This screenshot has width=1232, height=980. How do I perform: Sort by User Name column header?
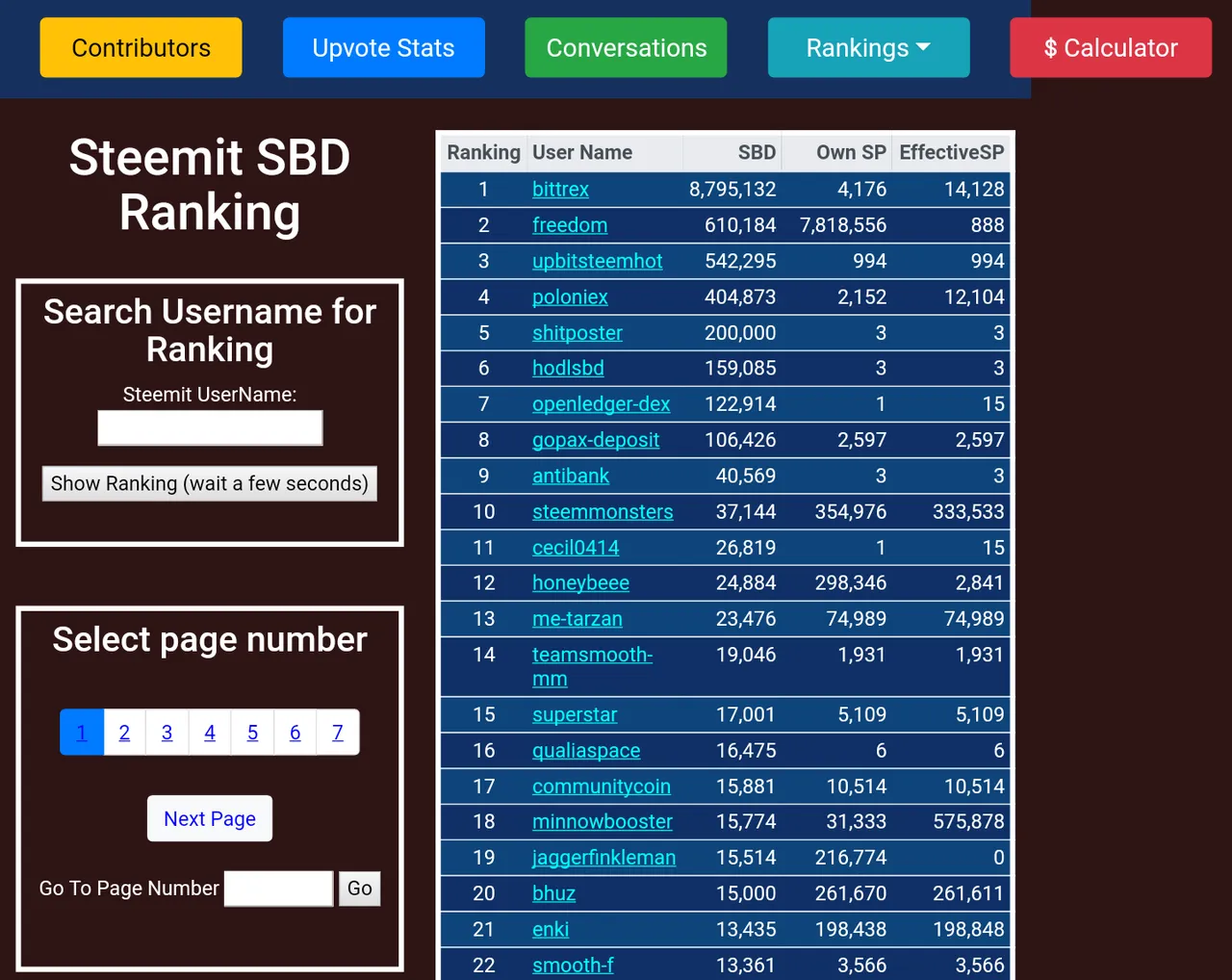(x=604, y=152)
